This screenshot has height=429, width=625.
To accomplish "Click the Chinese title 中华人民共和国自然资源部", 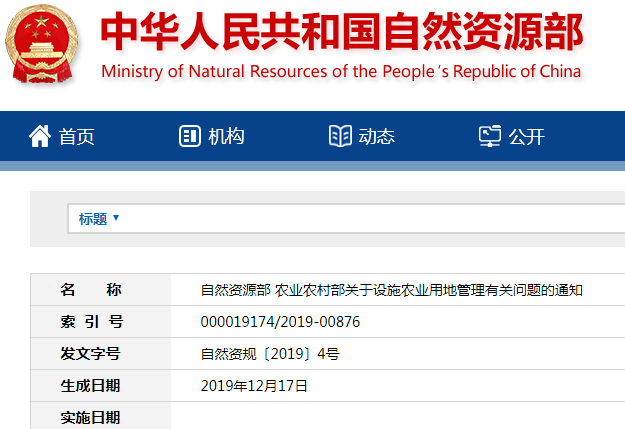I will pos(342,31).
